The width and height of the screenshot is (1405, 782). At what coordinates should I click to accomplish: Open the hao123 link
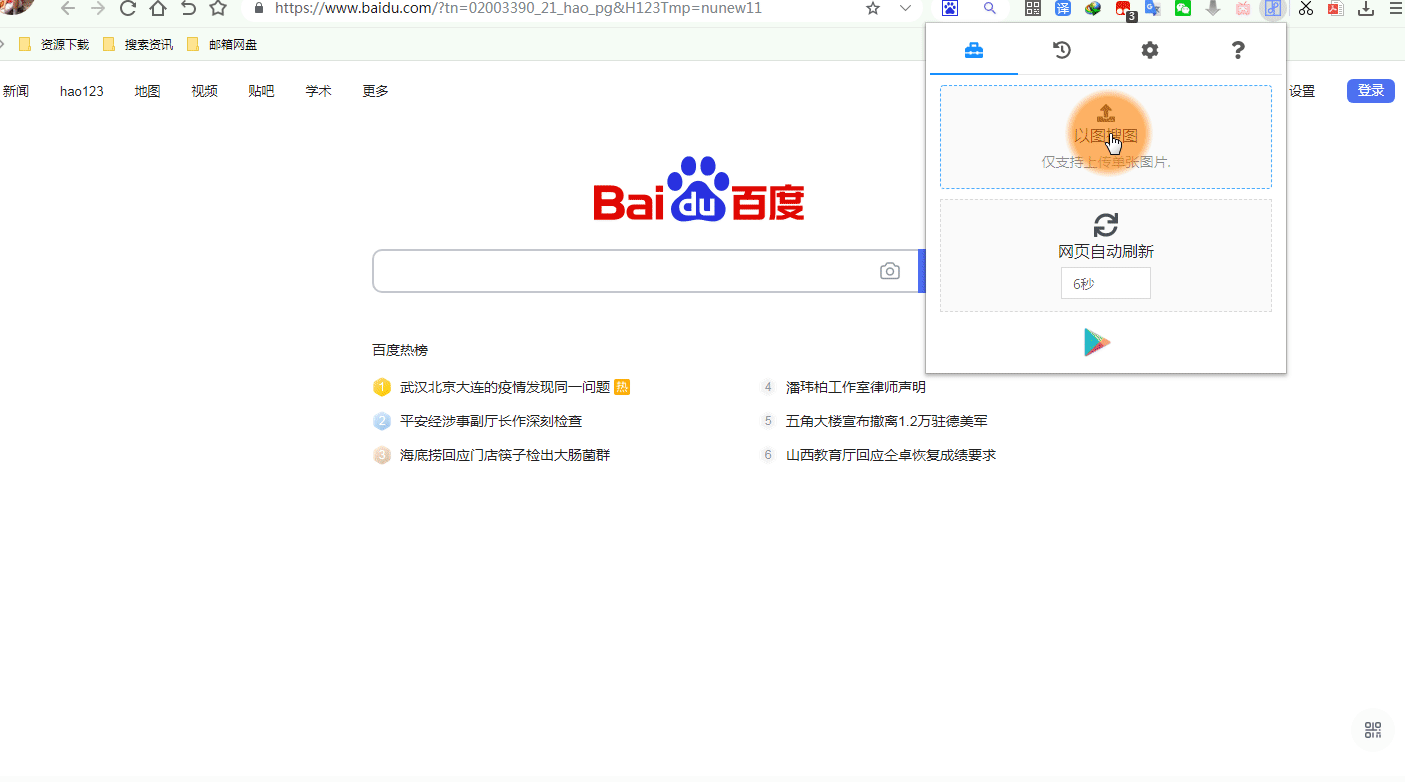click(x=82, y=91)
